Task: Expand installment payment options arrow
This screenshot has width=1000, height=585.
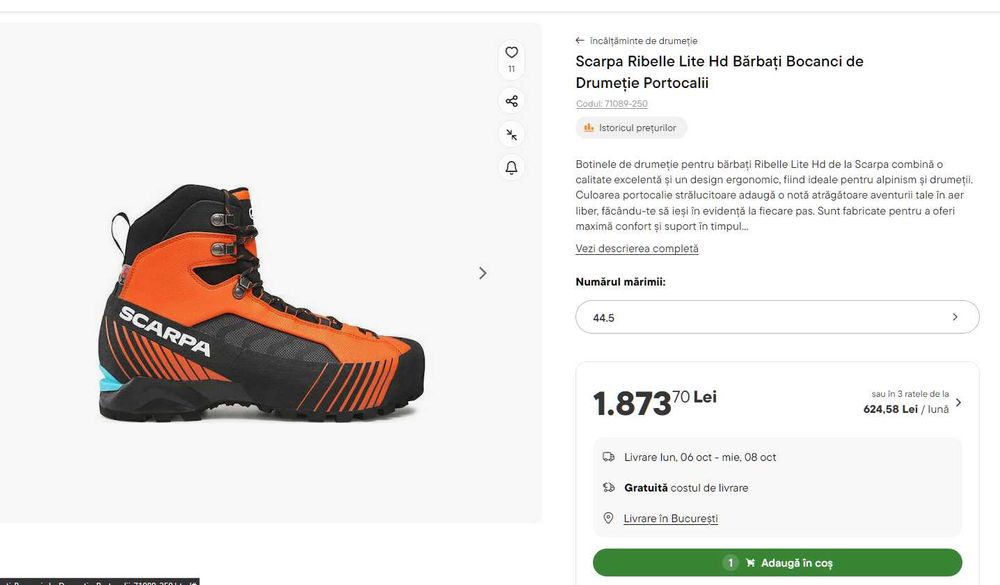Action: (959, 403)
